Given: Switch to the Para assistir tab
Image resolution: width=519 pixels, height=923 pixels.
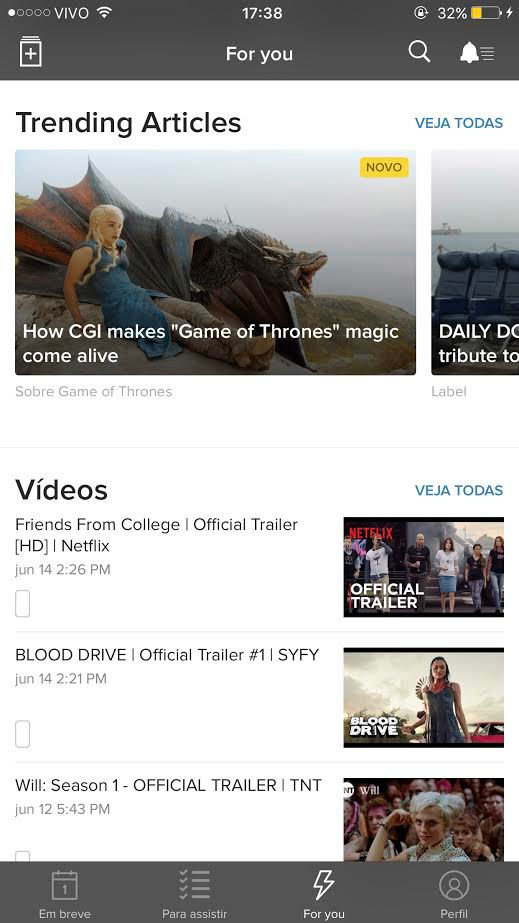Looking at the screenshot, I should point(194,892).
